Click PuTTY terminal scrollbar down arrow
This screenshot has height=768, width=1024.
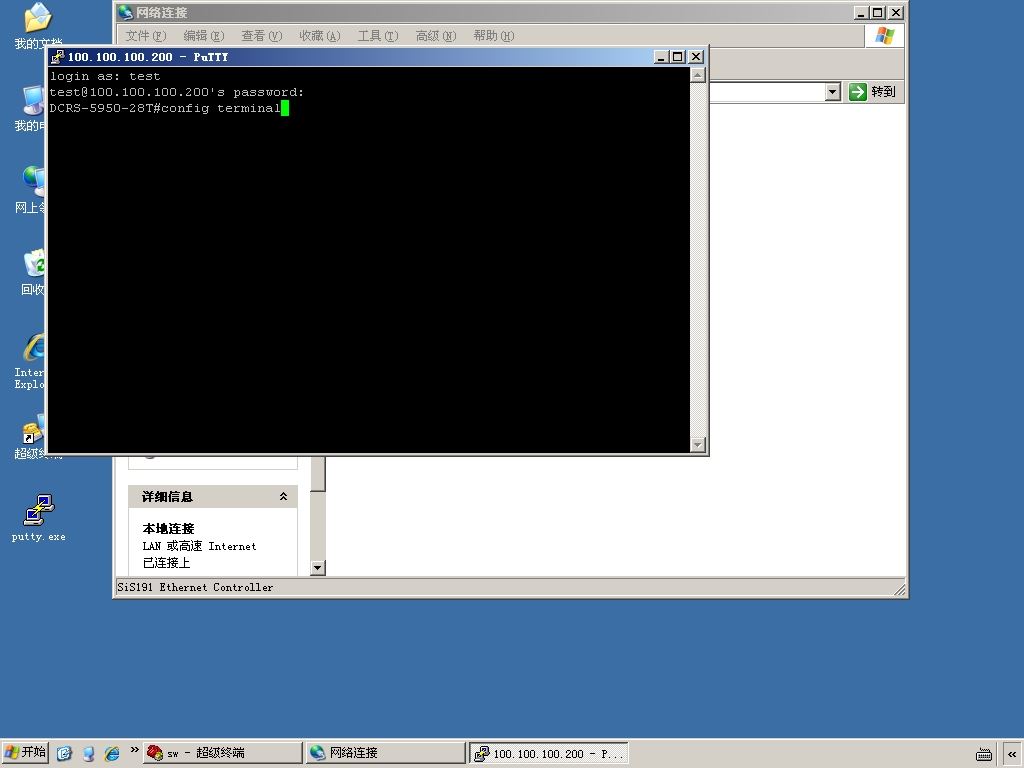point(697,445)
